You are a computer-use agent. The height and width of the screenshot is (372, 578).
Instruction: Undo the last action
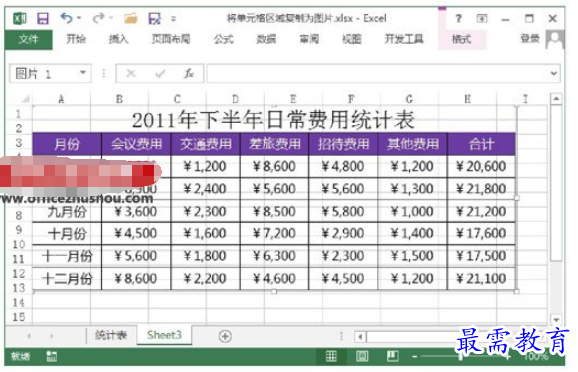66,18
